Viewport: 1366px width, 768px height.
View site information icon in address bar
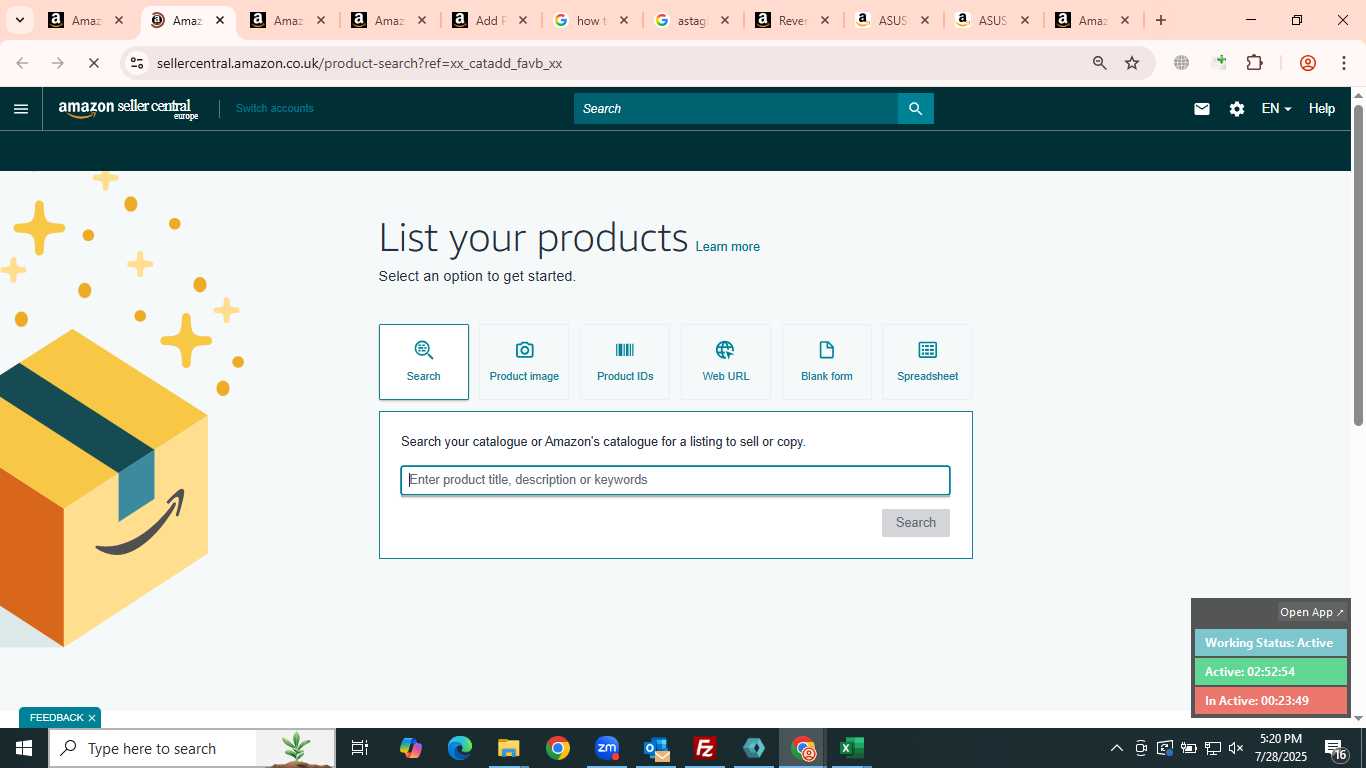pos(137,63)
